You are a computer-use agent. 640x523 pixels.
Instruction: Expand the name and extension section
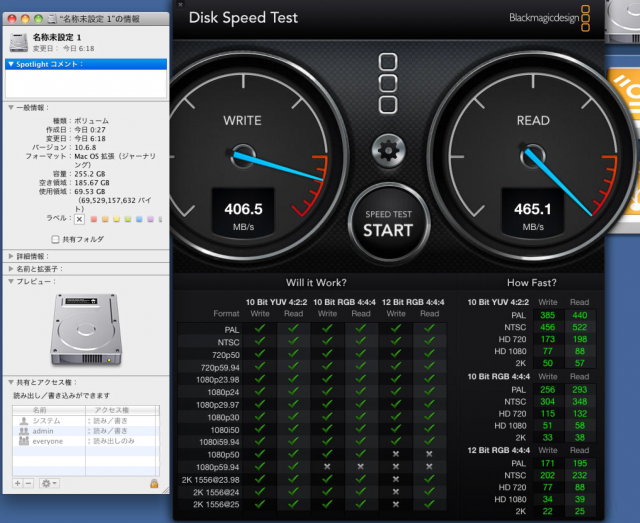tap(11, 269)
